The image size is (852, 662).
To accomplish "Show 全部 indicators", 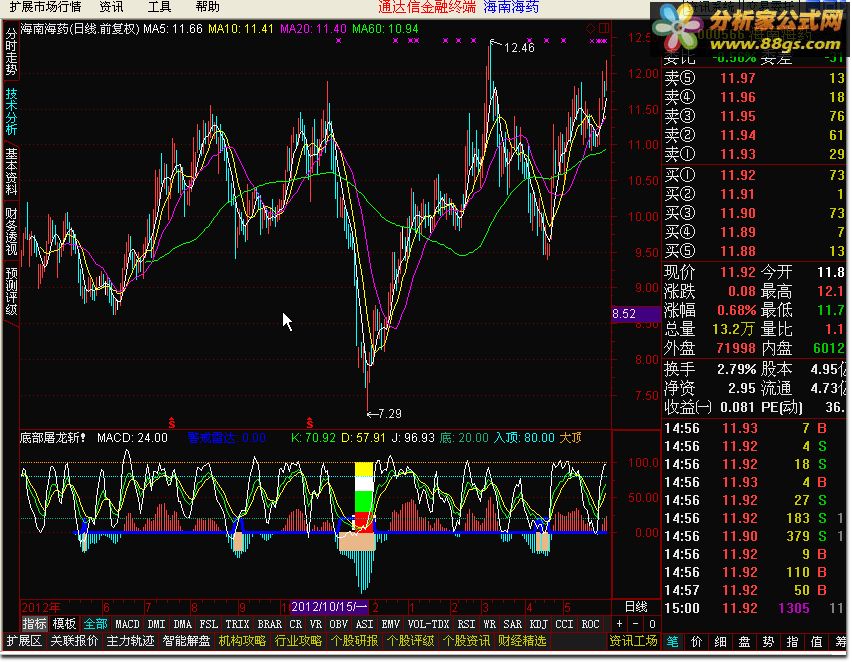I will [x=96, y=624].
